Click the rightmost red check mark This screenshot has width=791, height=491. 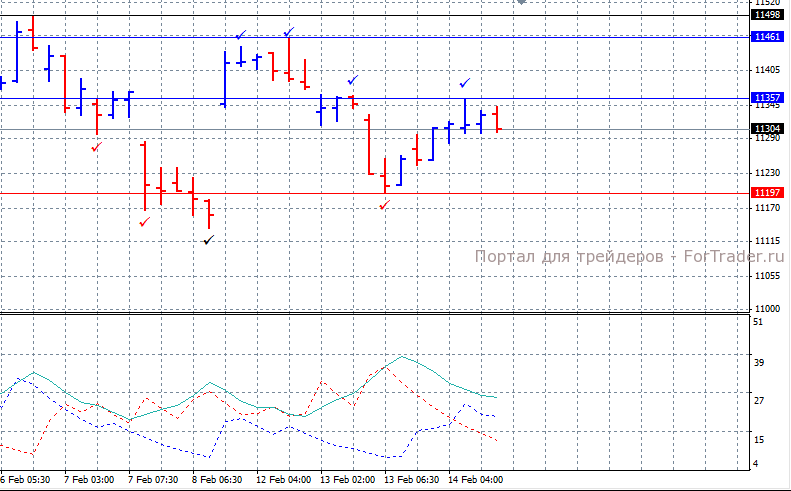384,205
